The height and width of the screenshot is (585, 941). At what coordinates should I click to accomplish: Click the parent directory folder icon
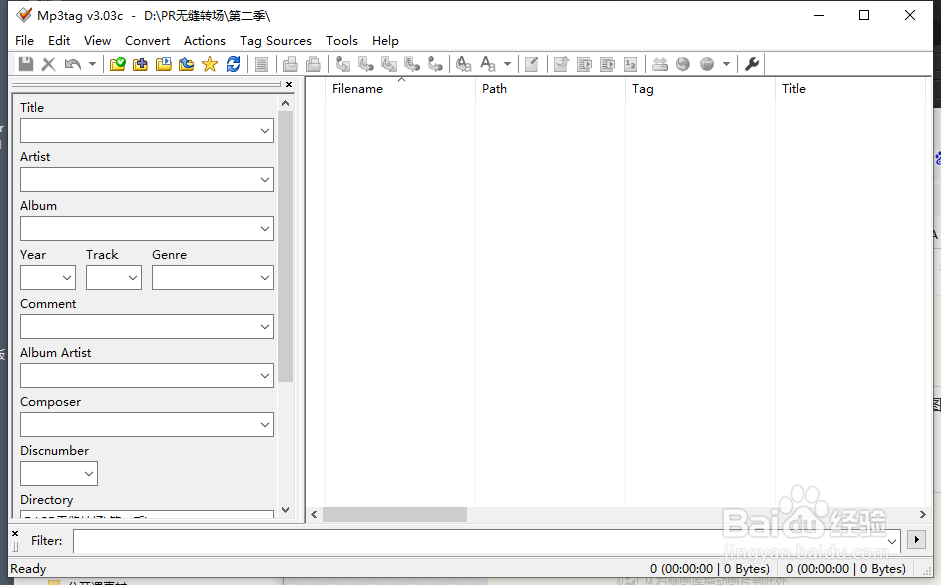point(187,64)
